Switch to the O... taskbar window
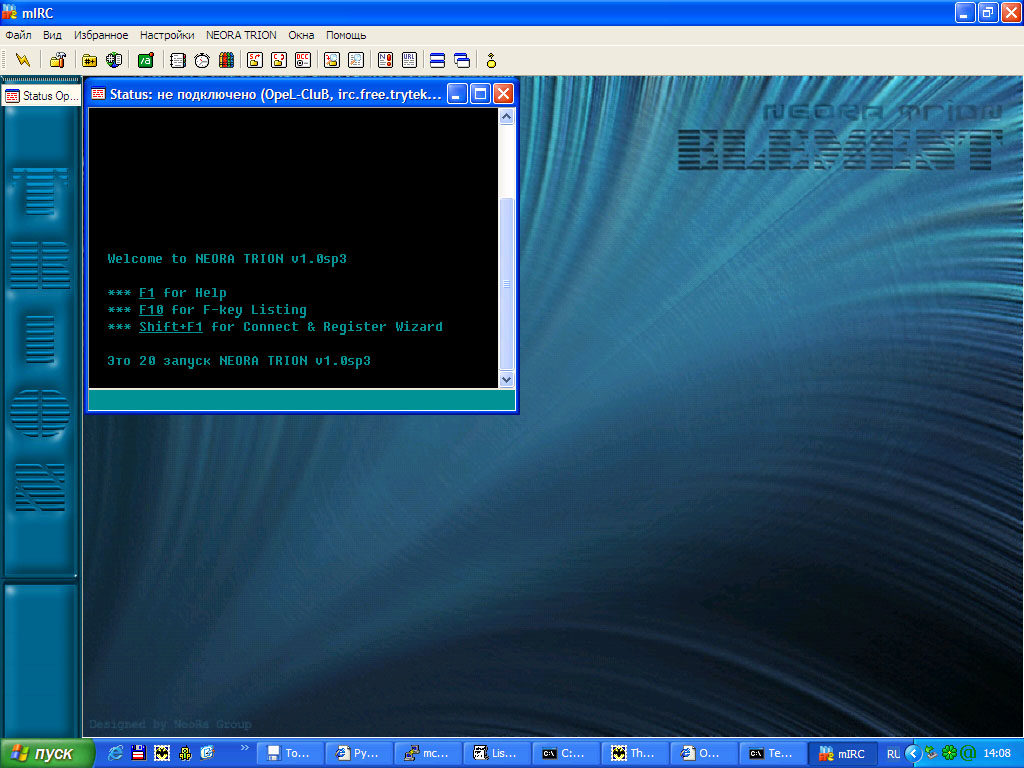This screenshot has width=1024, height=768. click(703, 754)
